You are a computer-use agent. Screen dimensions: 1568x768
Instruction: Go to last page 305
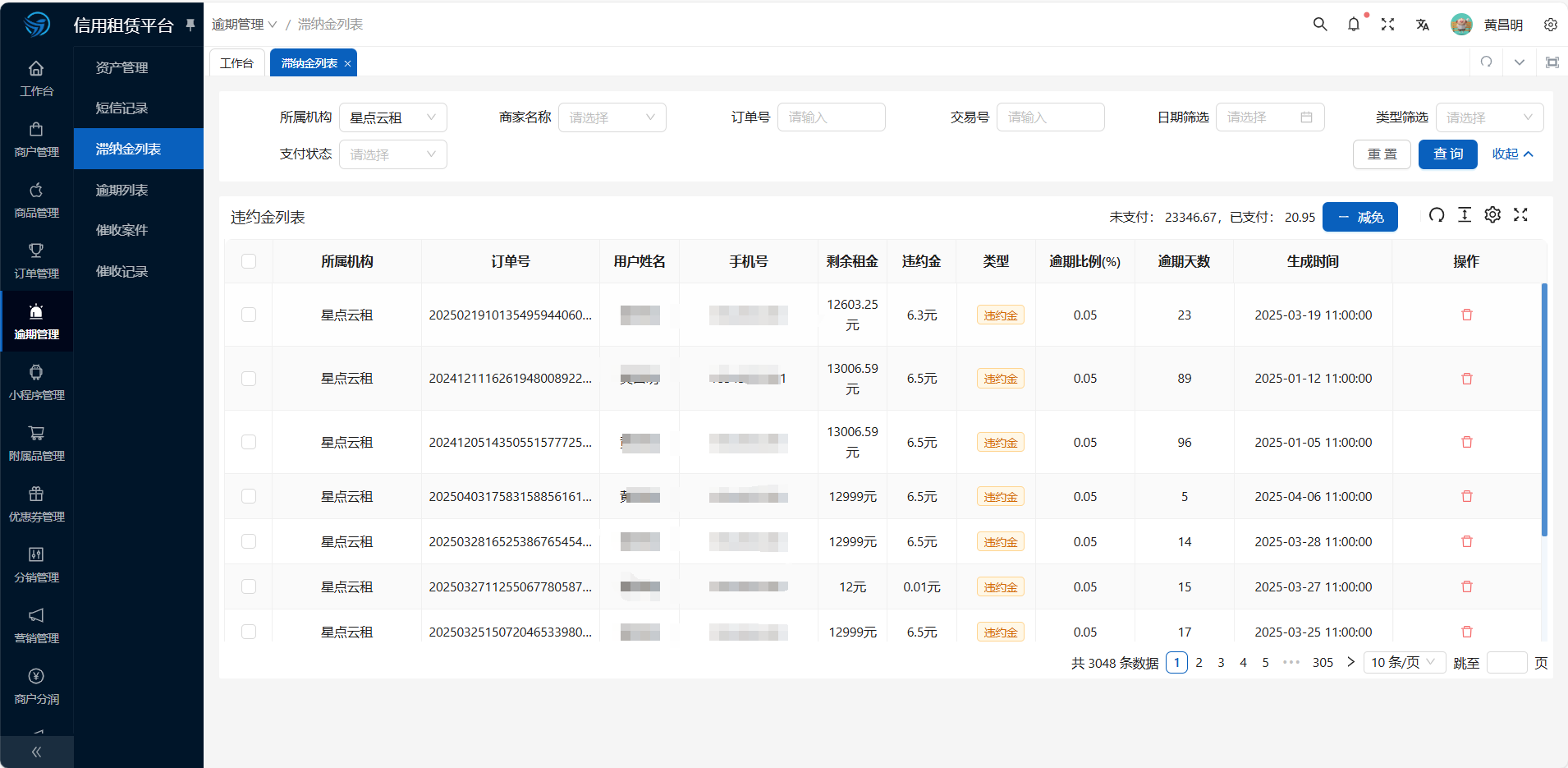(x=1323, y=663)
